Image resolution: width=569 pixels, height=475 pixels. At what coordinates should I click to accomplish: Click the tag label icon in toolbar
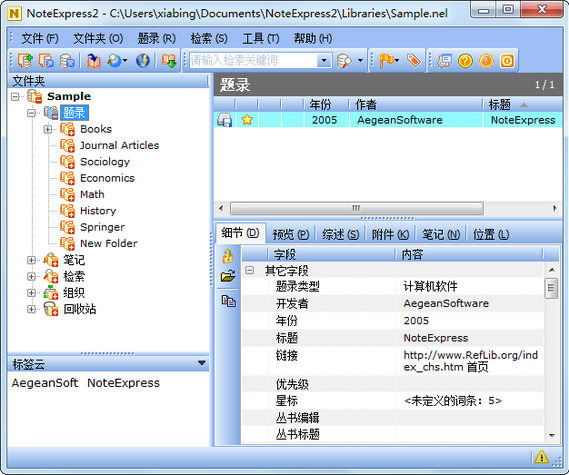414,61
